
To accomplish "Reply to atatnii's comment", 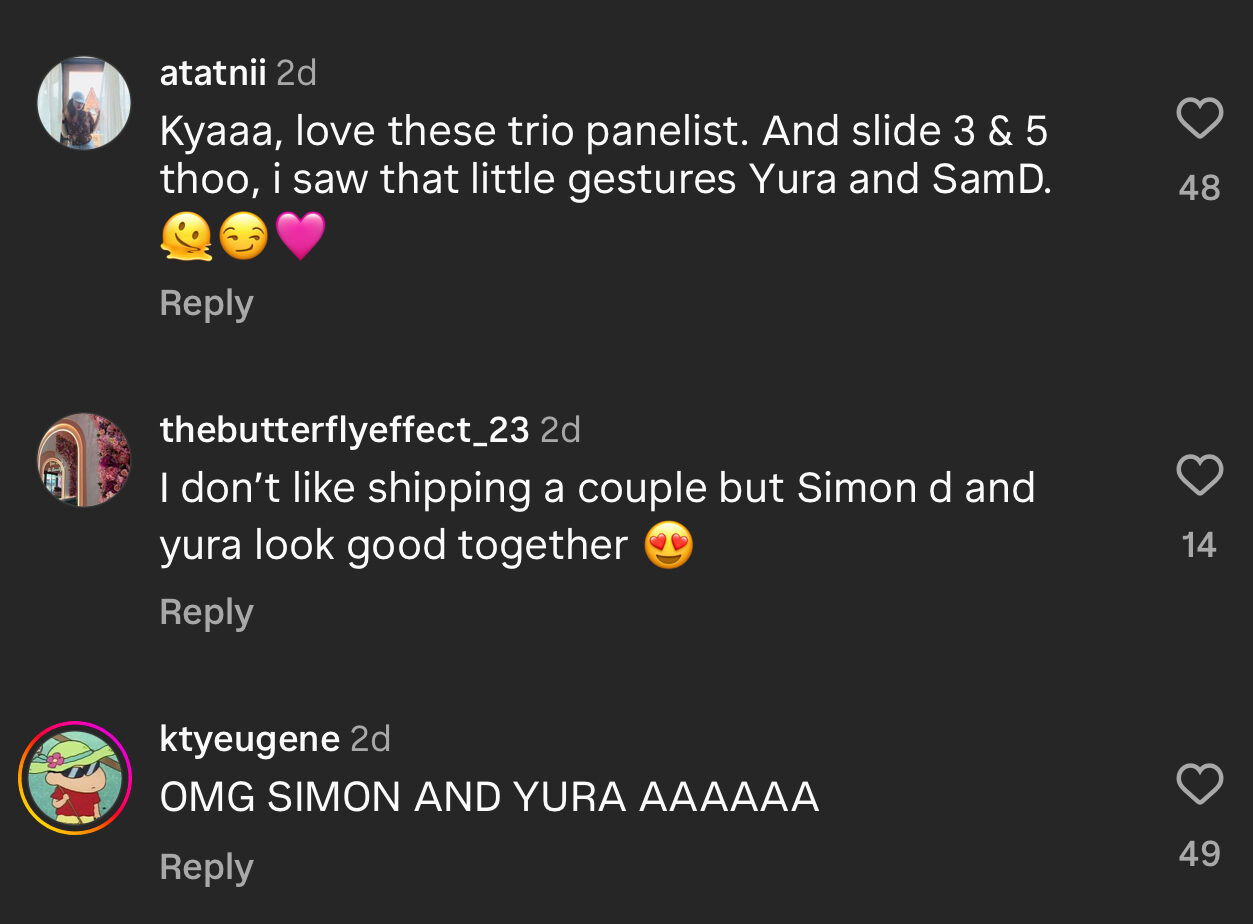I will (206, 303).
